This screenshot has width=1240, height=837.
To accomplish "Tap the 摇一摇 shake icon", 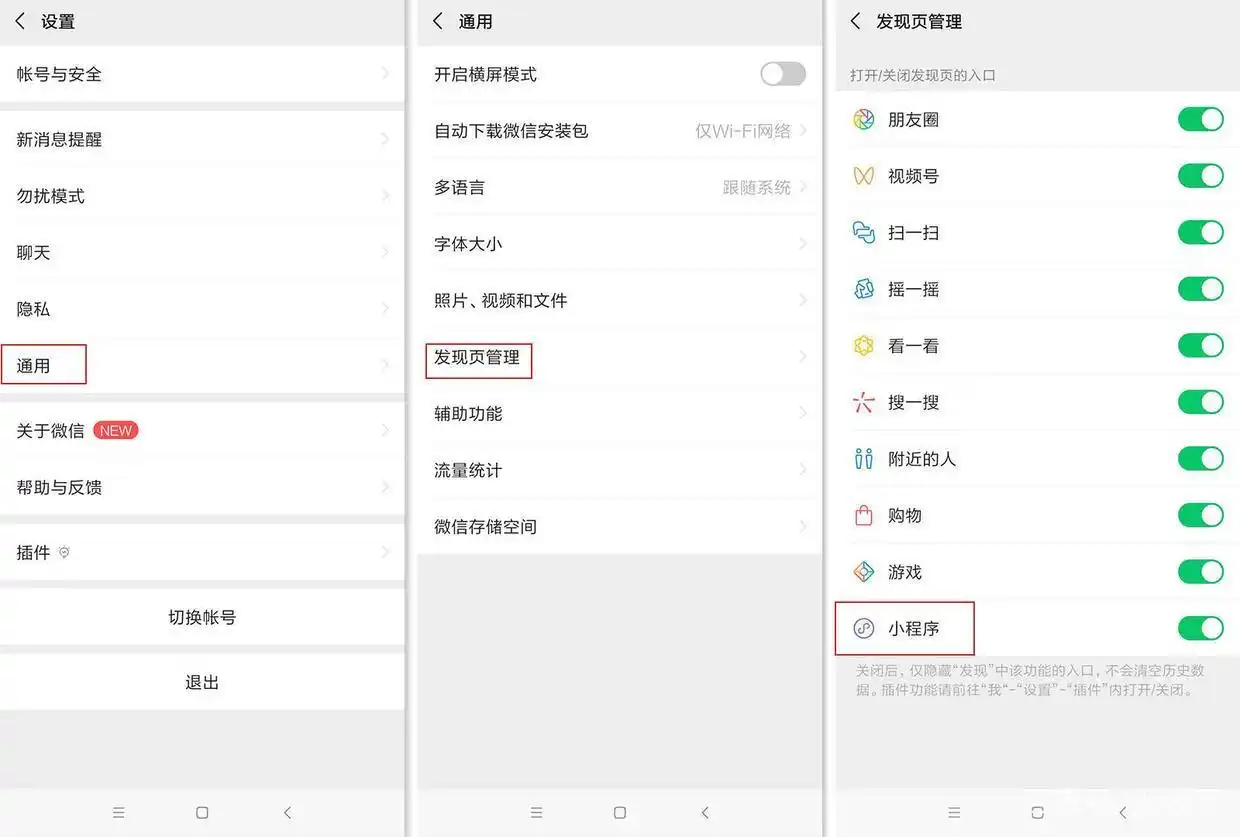I will click(x=863, y=289).
